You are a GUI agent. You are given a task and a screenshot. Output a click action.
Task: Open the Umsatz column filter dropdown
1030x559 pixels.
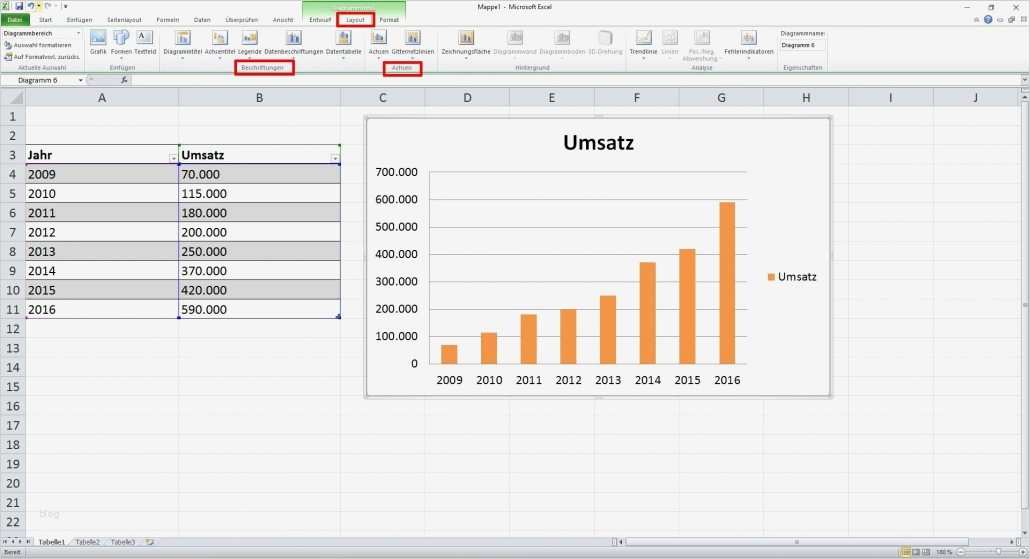(x=335, y=158)
